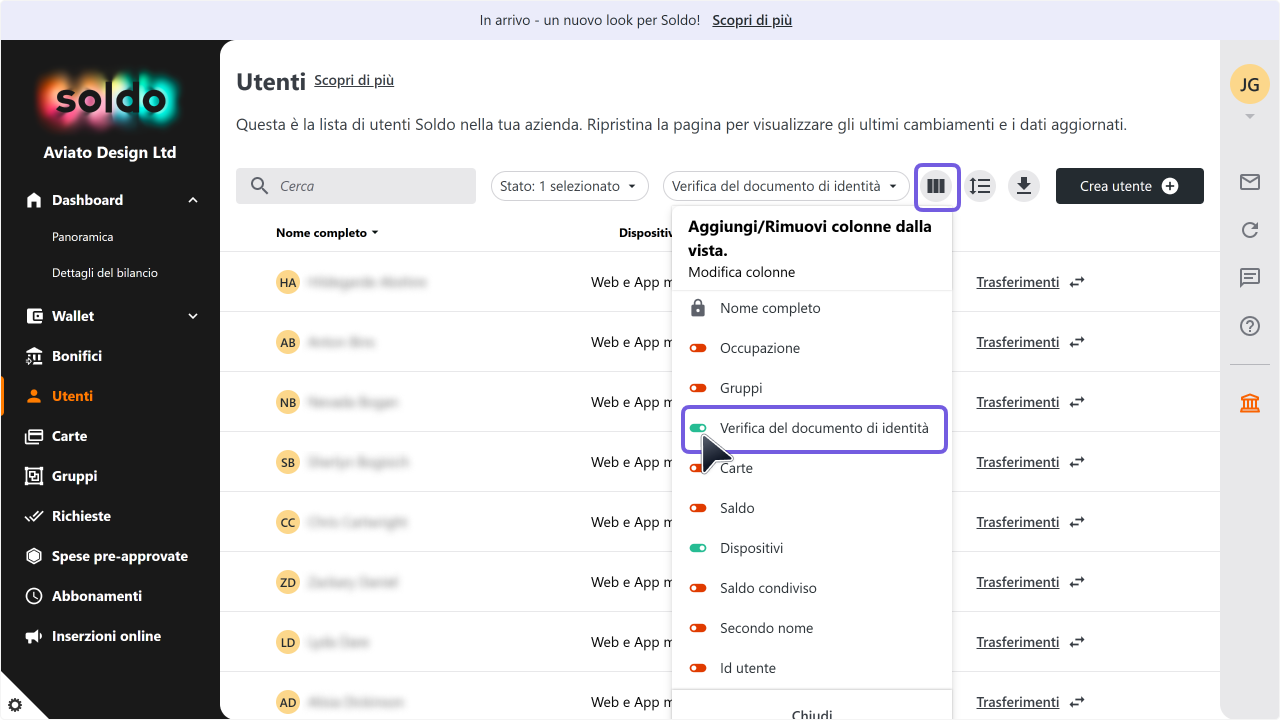Click the NB user avatar

pyautogui.click(x=288, y=402)
